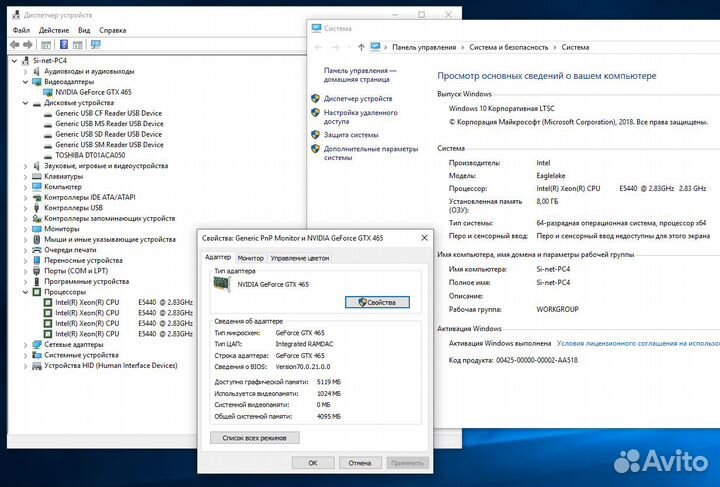
Task: Expand Звуковые, игровые и видеоустройства
Action: coord(26,166)
